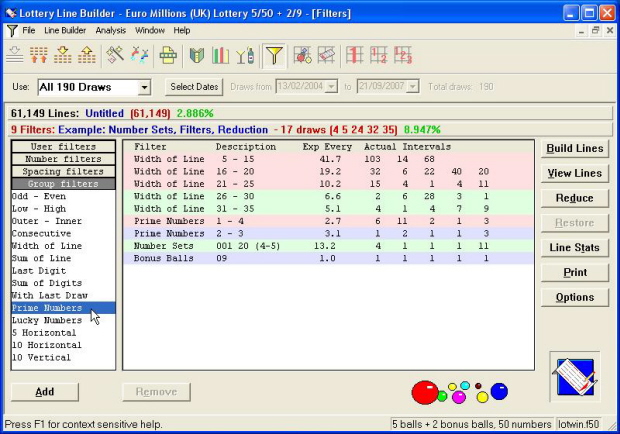Select the Width of Line 5 - 15 row
The image size is (620, 434).
pos(328,159)
